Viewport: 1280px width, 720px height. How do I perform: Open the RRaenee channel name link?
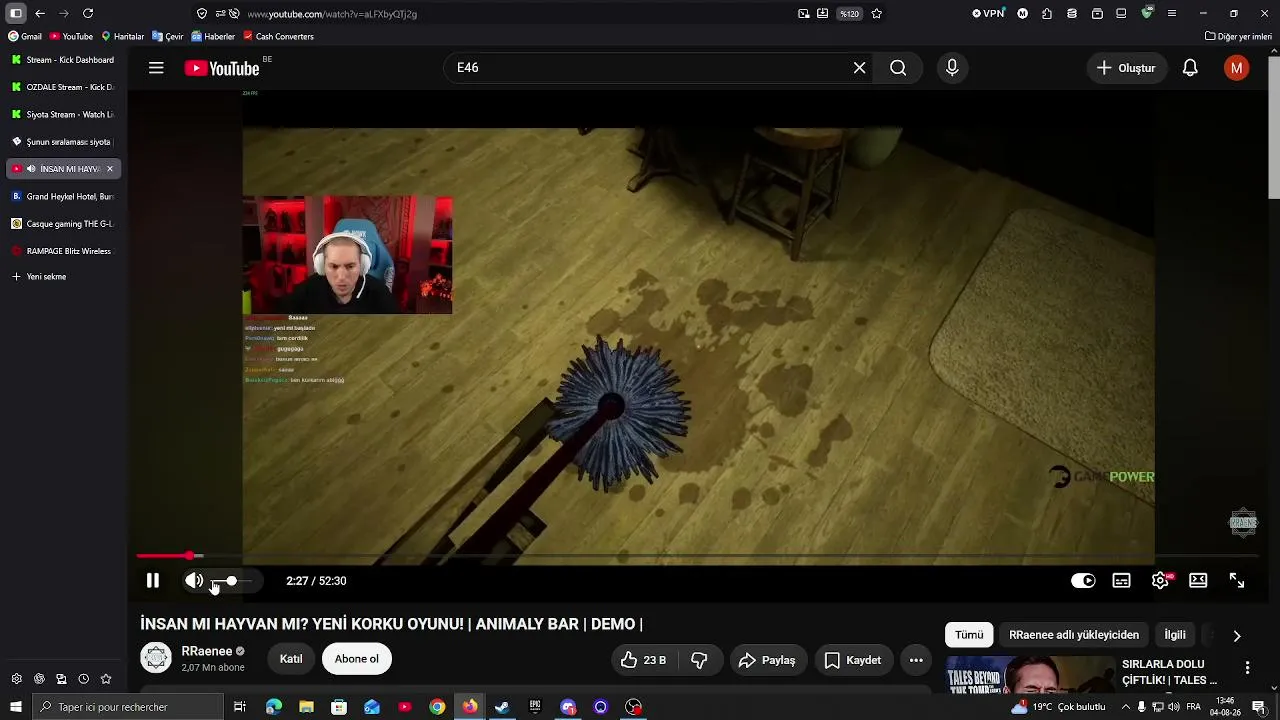tap(206, 651)
